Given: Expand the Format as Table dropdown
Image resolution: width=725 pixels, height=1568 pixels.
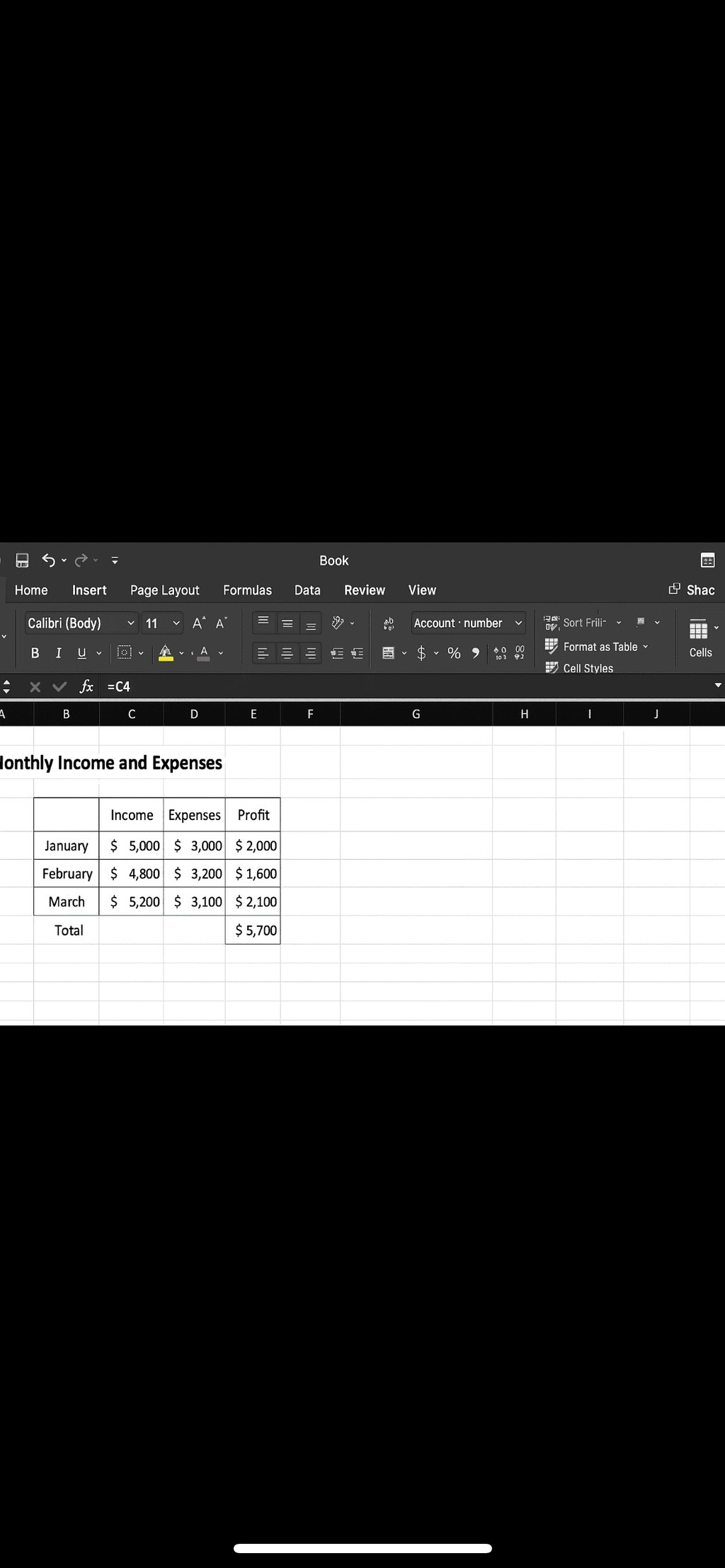Looking at the screenshot, I should click(645, 647).
